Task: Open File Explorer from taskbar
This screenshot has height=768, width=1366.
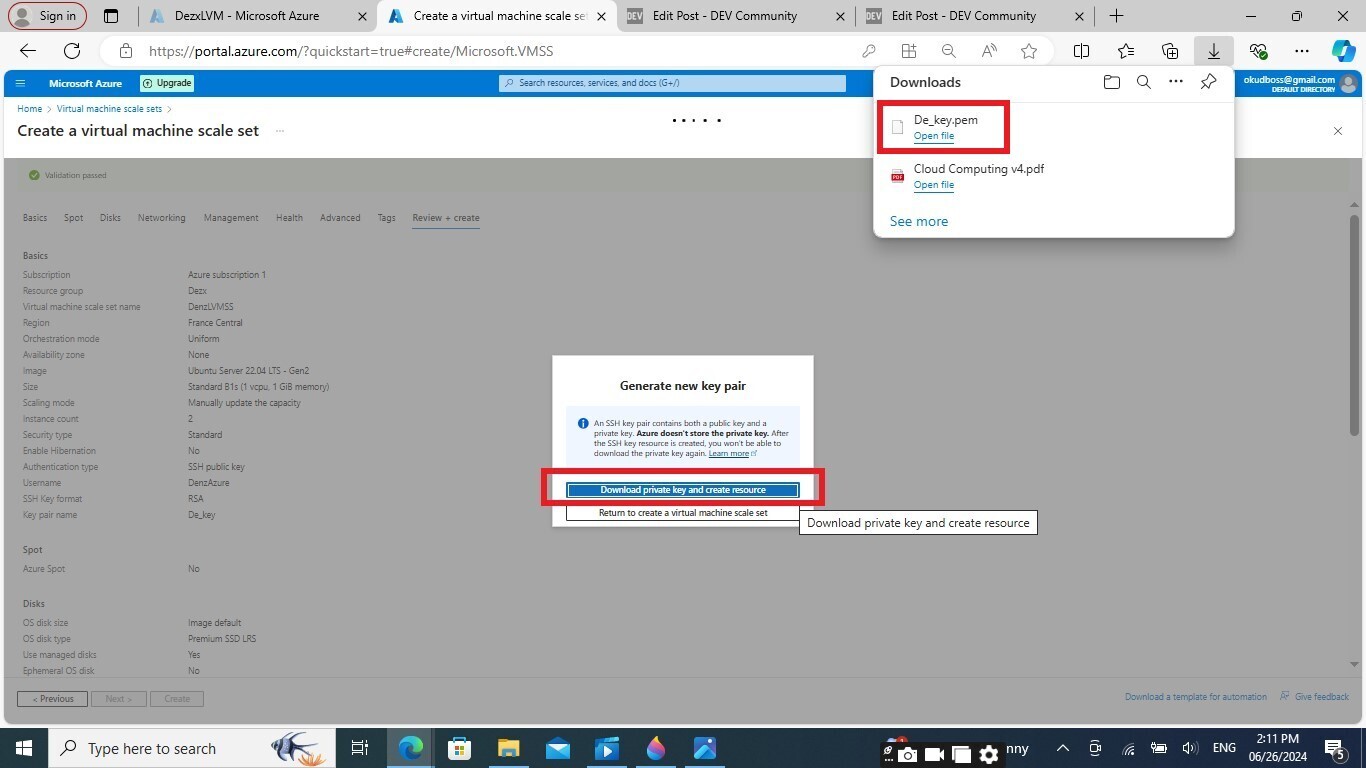Action: (x=508, y=748)
